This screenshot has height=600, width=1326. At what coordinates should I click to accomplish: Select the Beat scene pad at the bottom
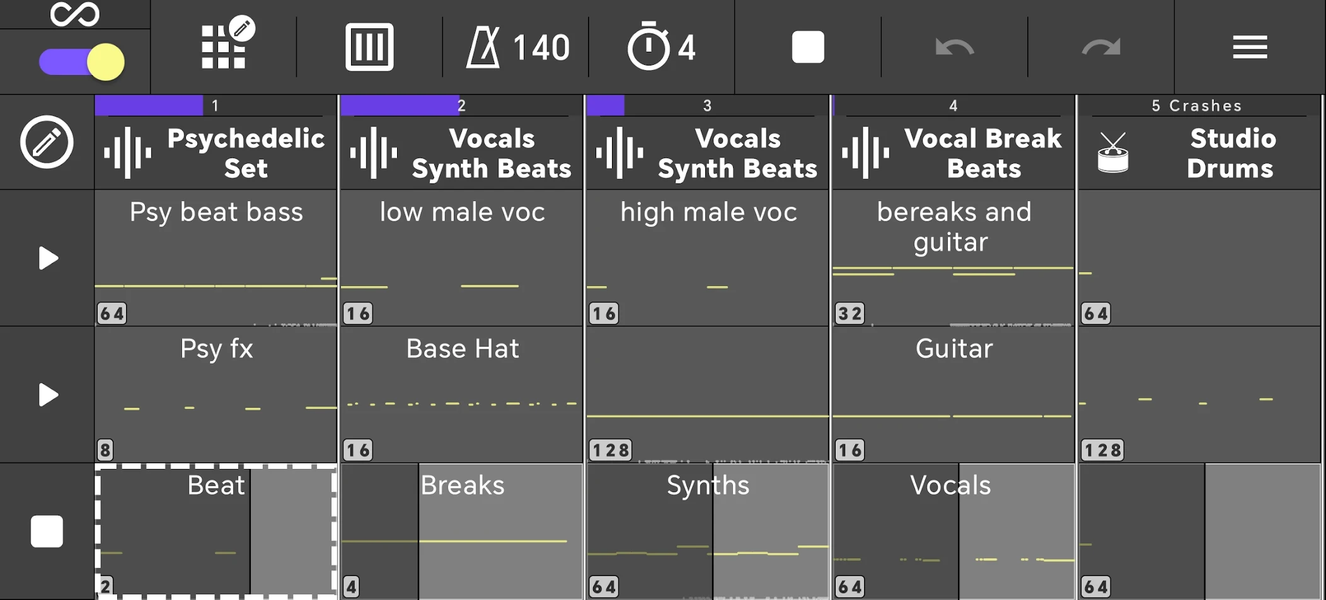[x=215, y=530]
